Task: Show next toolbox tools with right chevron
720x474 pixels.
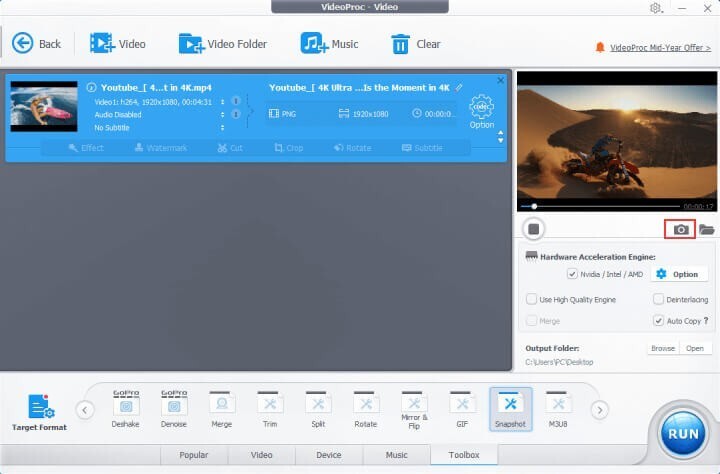Action: click(x=599, y=410)
